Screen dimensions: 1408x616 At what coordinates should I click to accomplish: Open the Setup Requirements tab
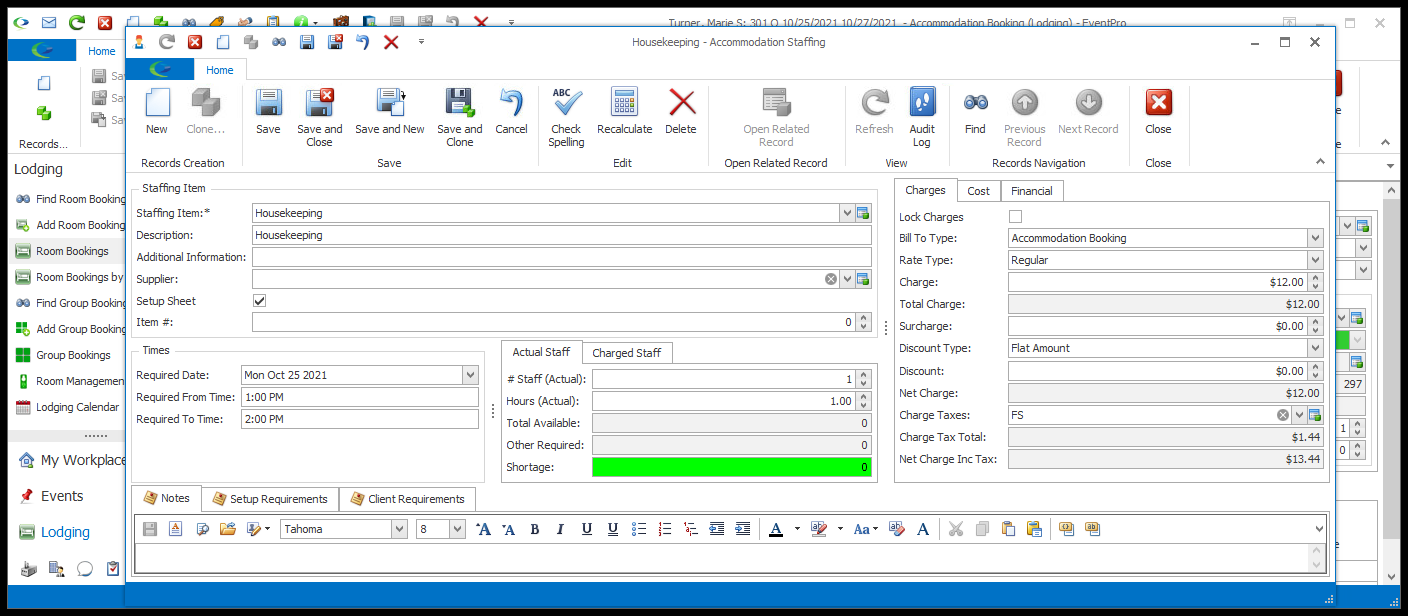[x=270, y=499]
